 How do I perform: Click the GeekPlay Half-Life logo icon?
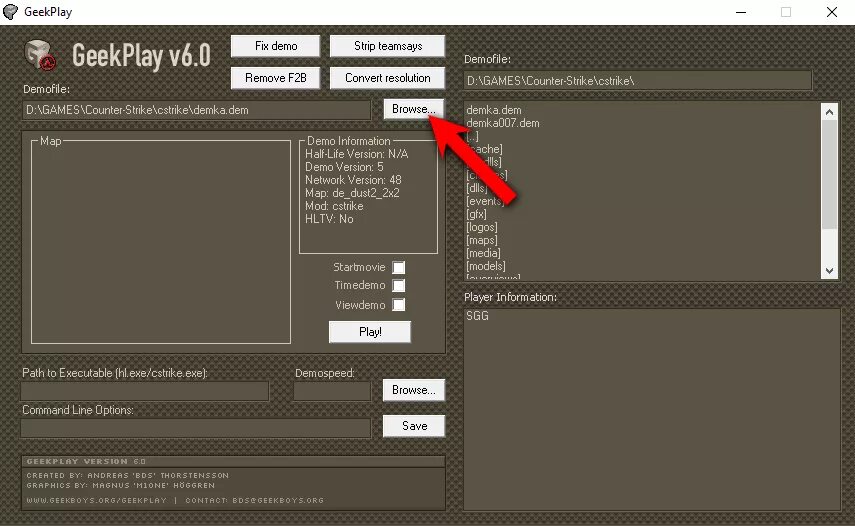point(40,55)
